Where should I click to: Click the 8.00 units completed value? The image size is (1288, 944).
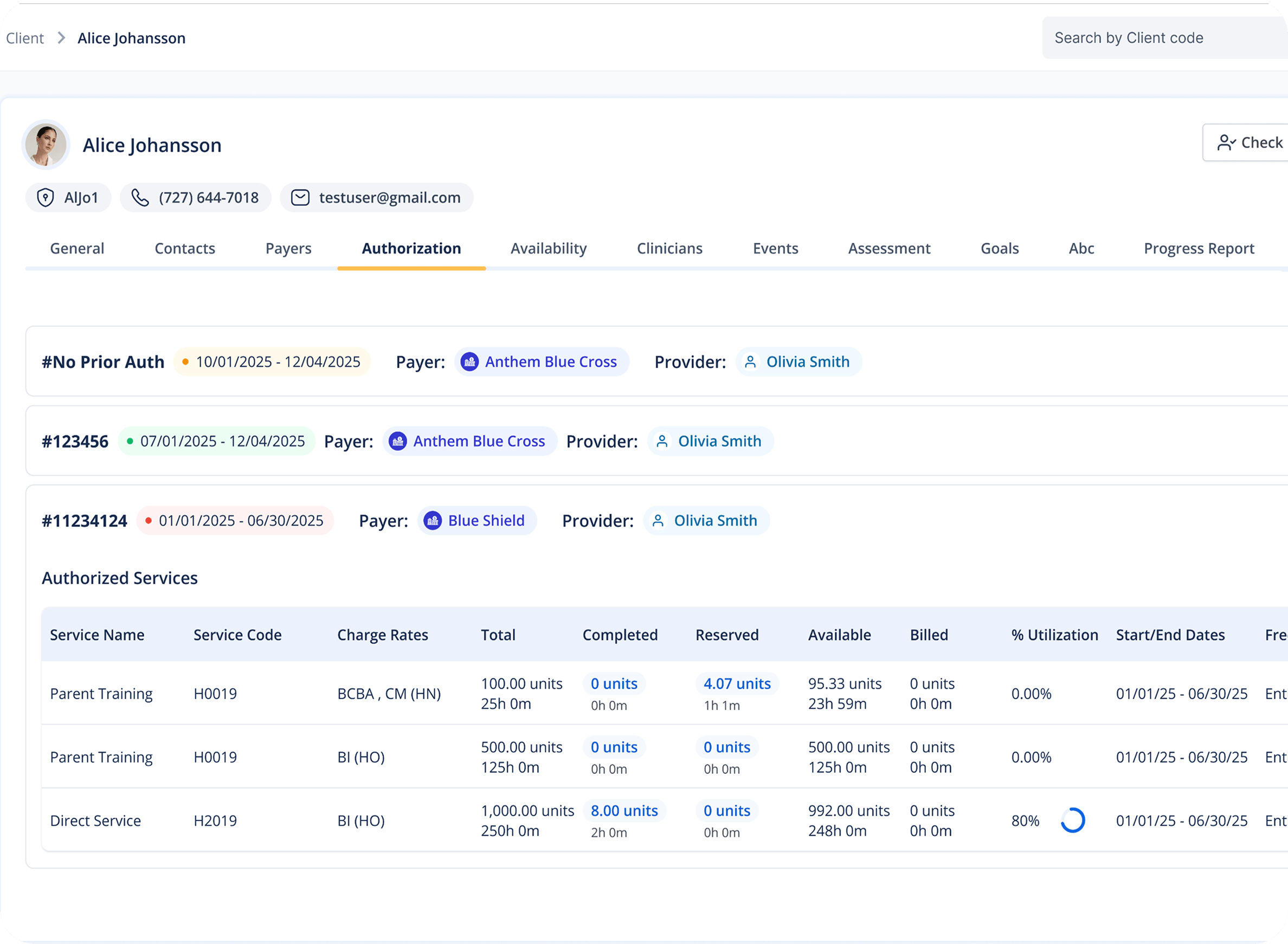point(624,811)
